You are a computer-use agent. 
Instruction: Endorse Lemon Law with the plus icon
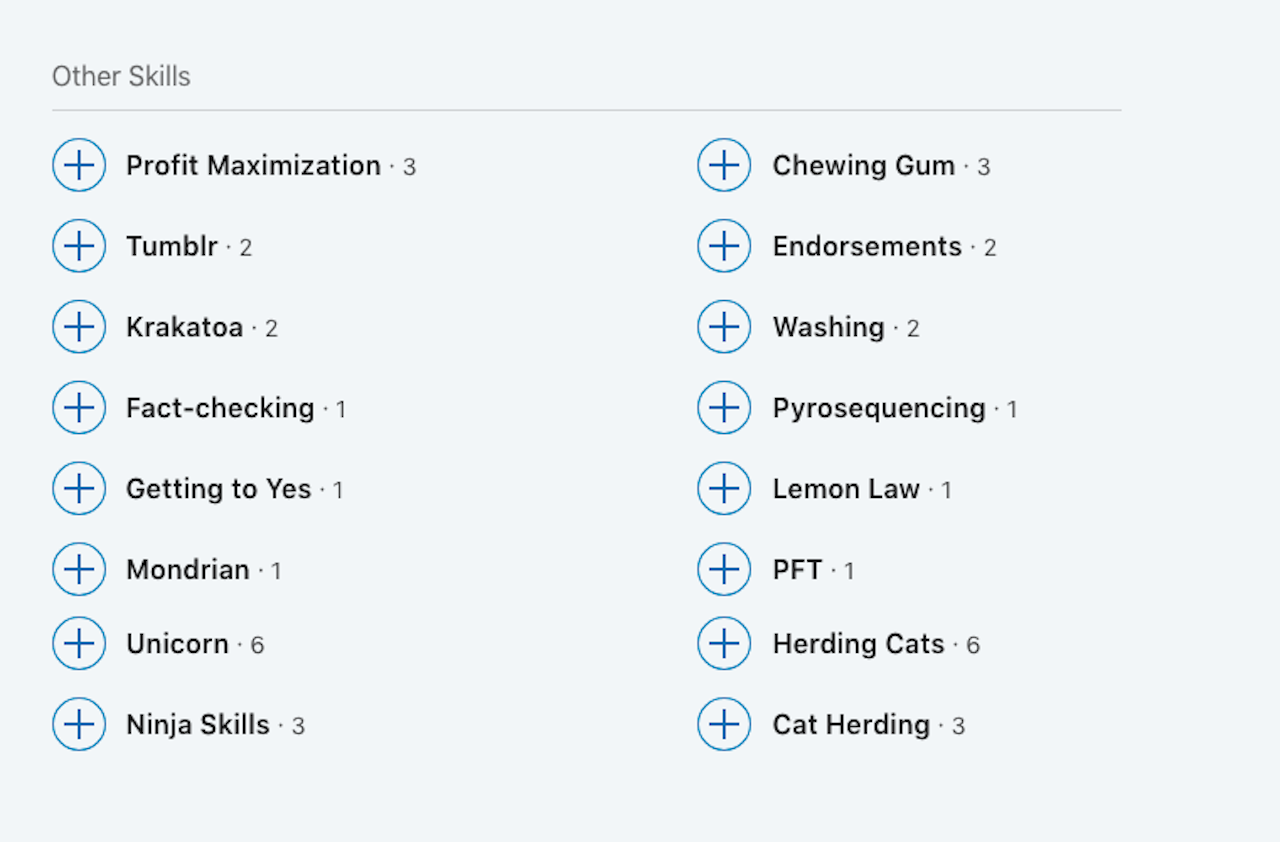[x=724, y=489]
